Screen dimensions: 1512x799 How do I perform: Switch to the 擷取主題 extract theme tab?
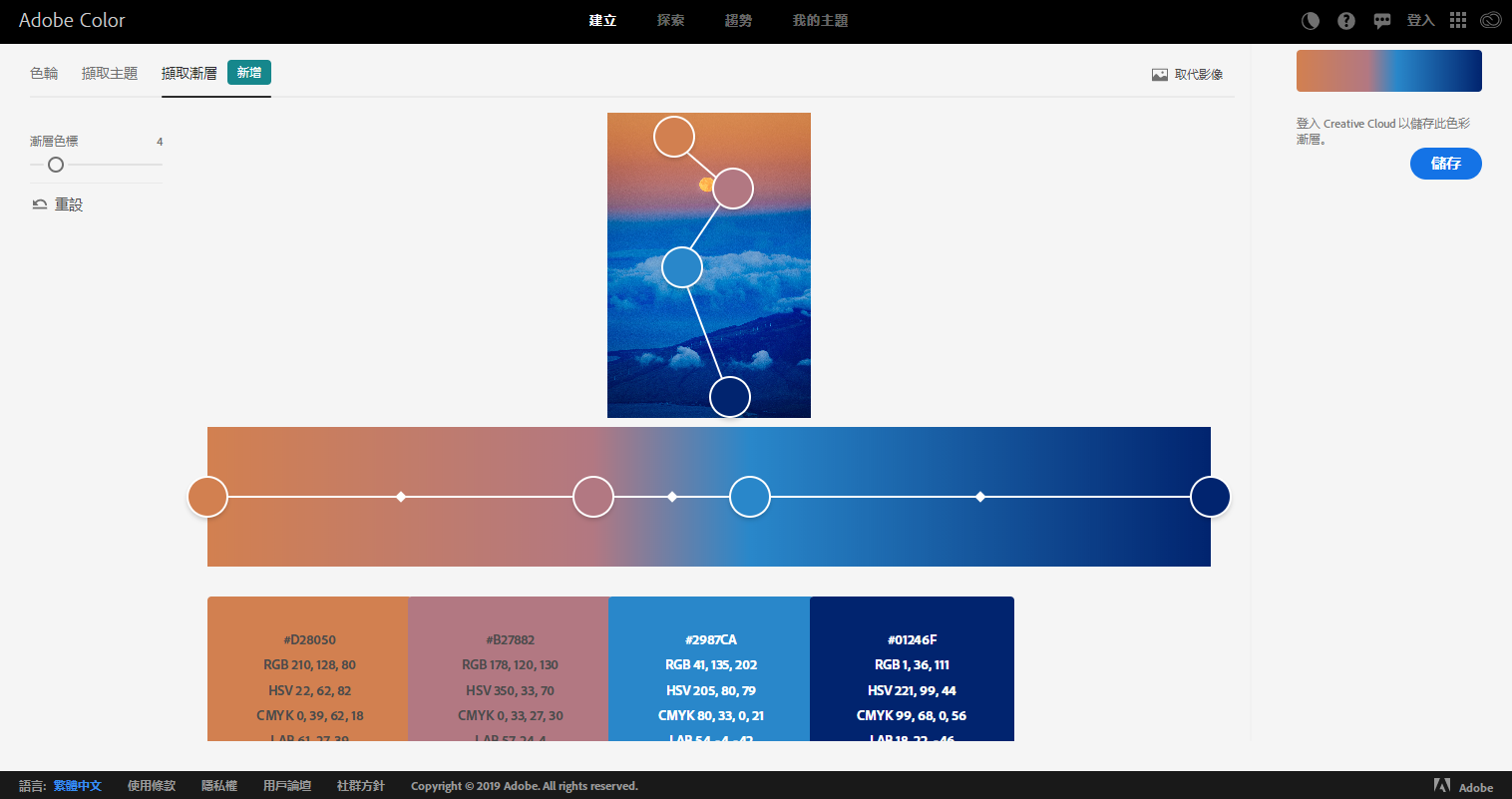(x=110, y=74)
